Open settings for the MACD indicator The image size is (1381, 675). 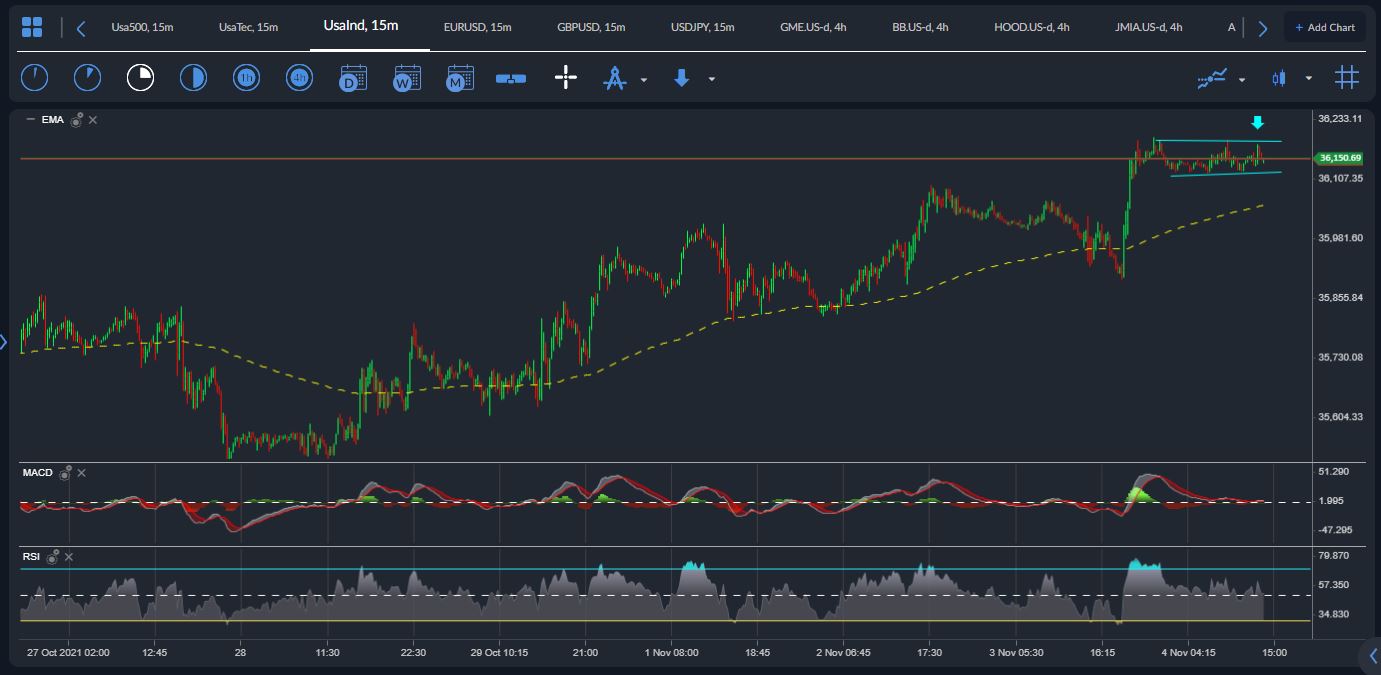[x=65, y=474]
